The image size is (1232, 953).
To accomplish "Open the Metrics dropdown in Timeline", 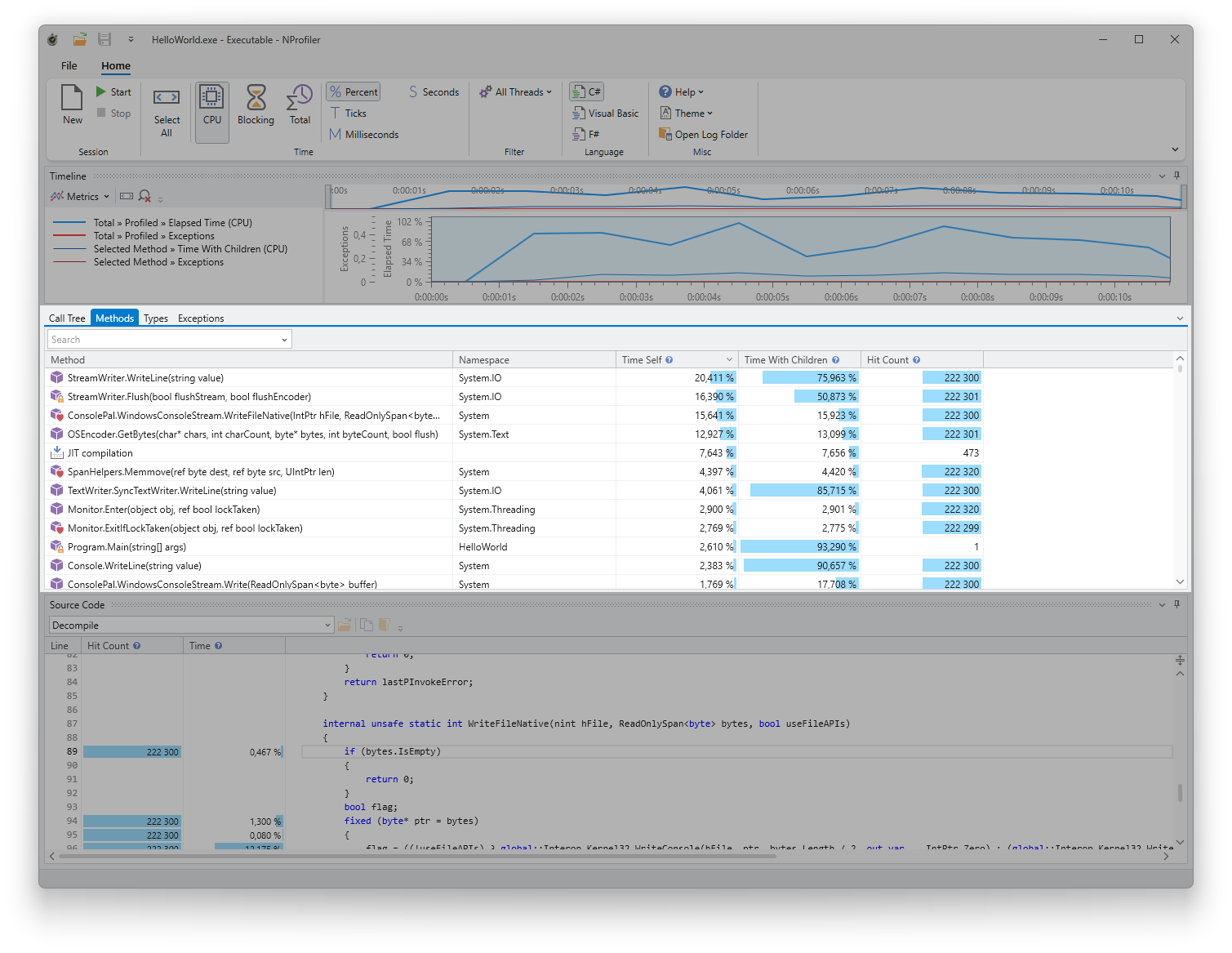I will coord(80,197).
